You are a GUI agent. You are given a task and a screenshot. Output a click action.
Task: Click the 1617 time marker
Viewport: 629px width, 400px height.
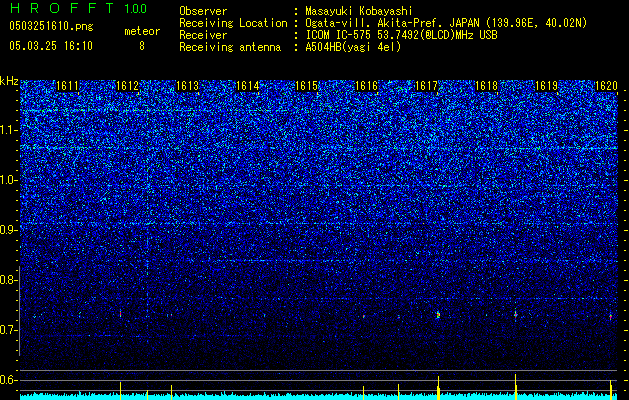point(426,86)
